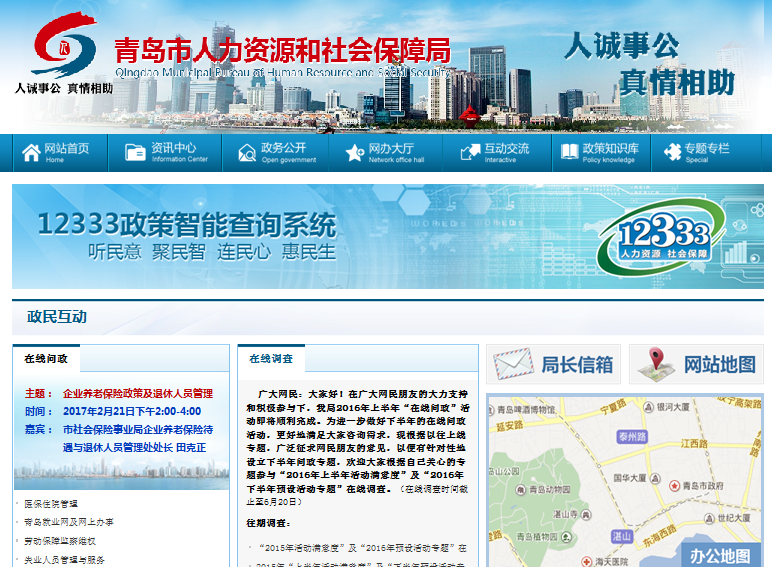Click the folder icon beside 资讯中心
The image size is (772, 567).
point(135,153)
